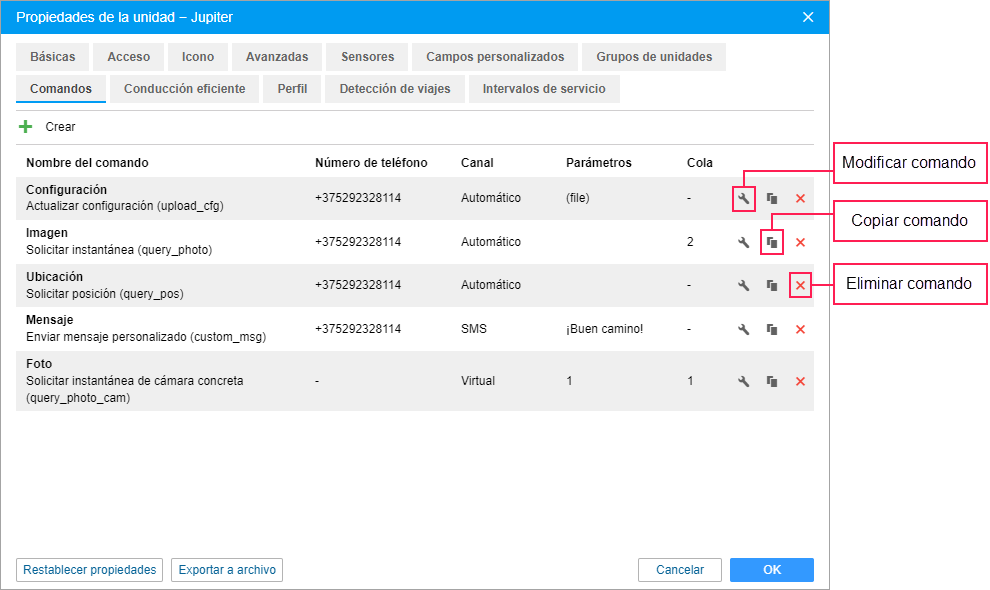Select the Comandos tab
990x590 pixels.
[x=61, y=89]
